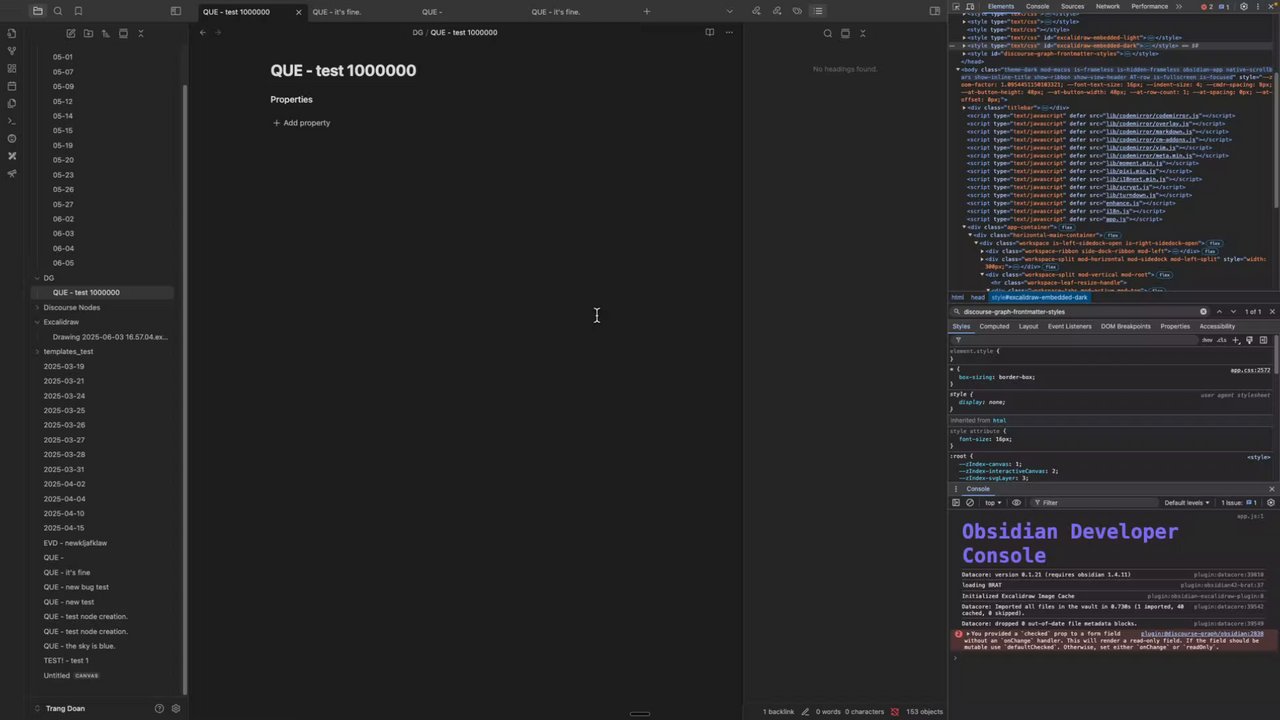The height and width of the screenshot is (720, 1280).
Task: Click the '1 backlink' status bar item
Action: click(x=778, y=712)
